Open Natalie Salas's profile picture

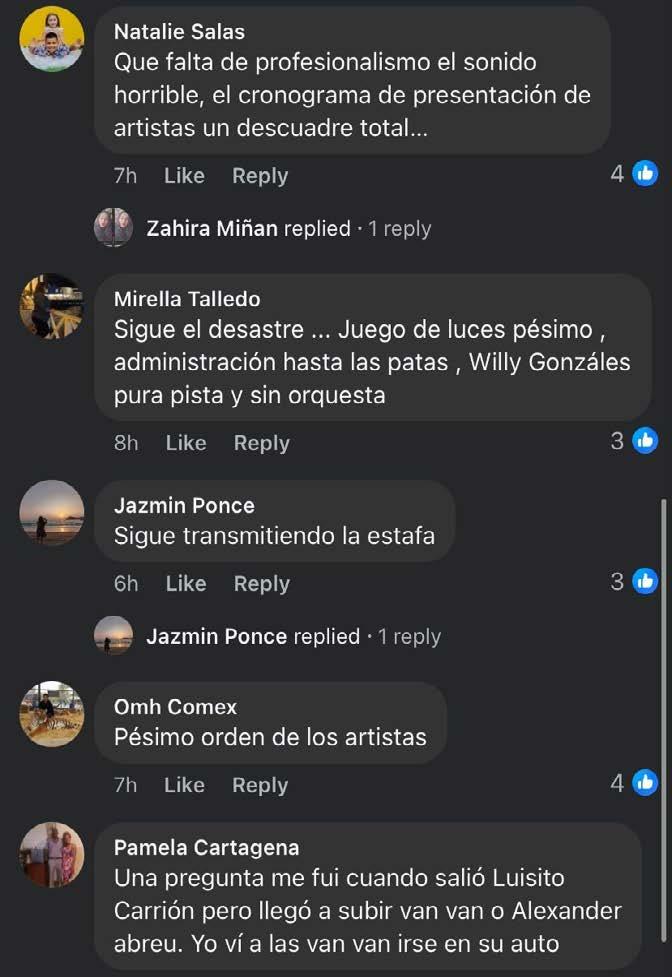(52, 39)
